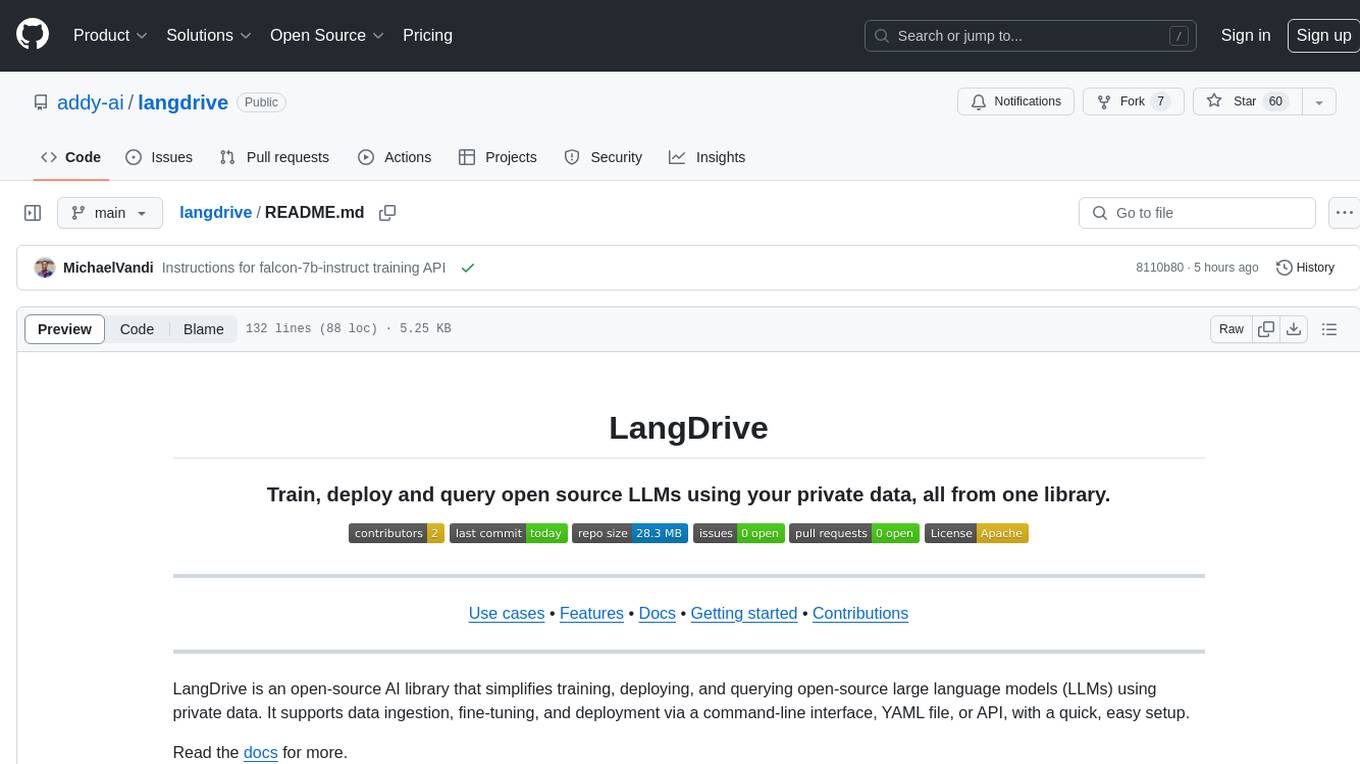Select the Code view

point(137,329)
